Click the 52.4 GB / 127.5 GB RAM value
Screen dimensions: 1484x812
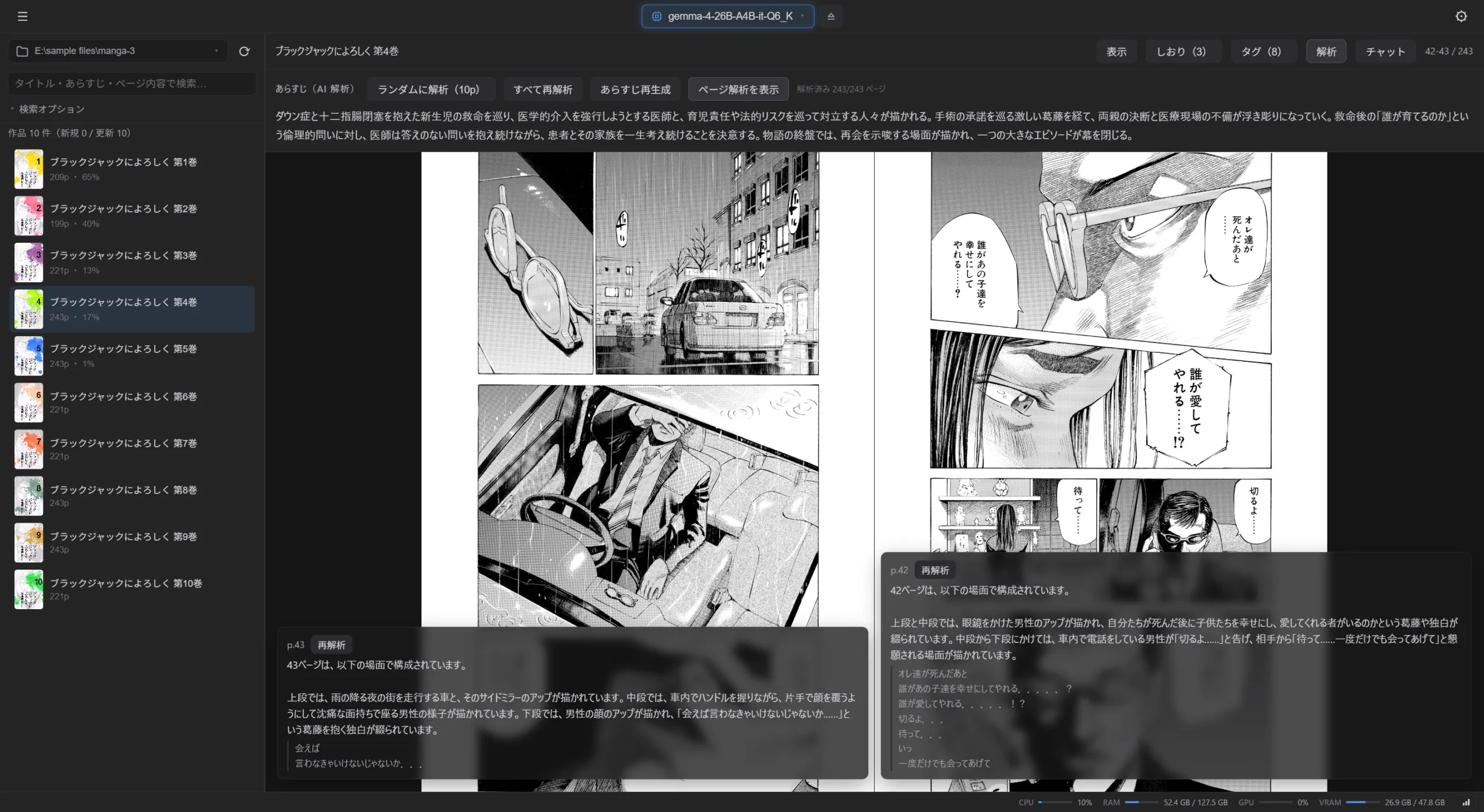point(1195,803)
